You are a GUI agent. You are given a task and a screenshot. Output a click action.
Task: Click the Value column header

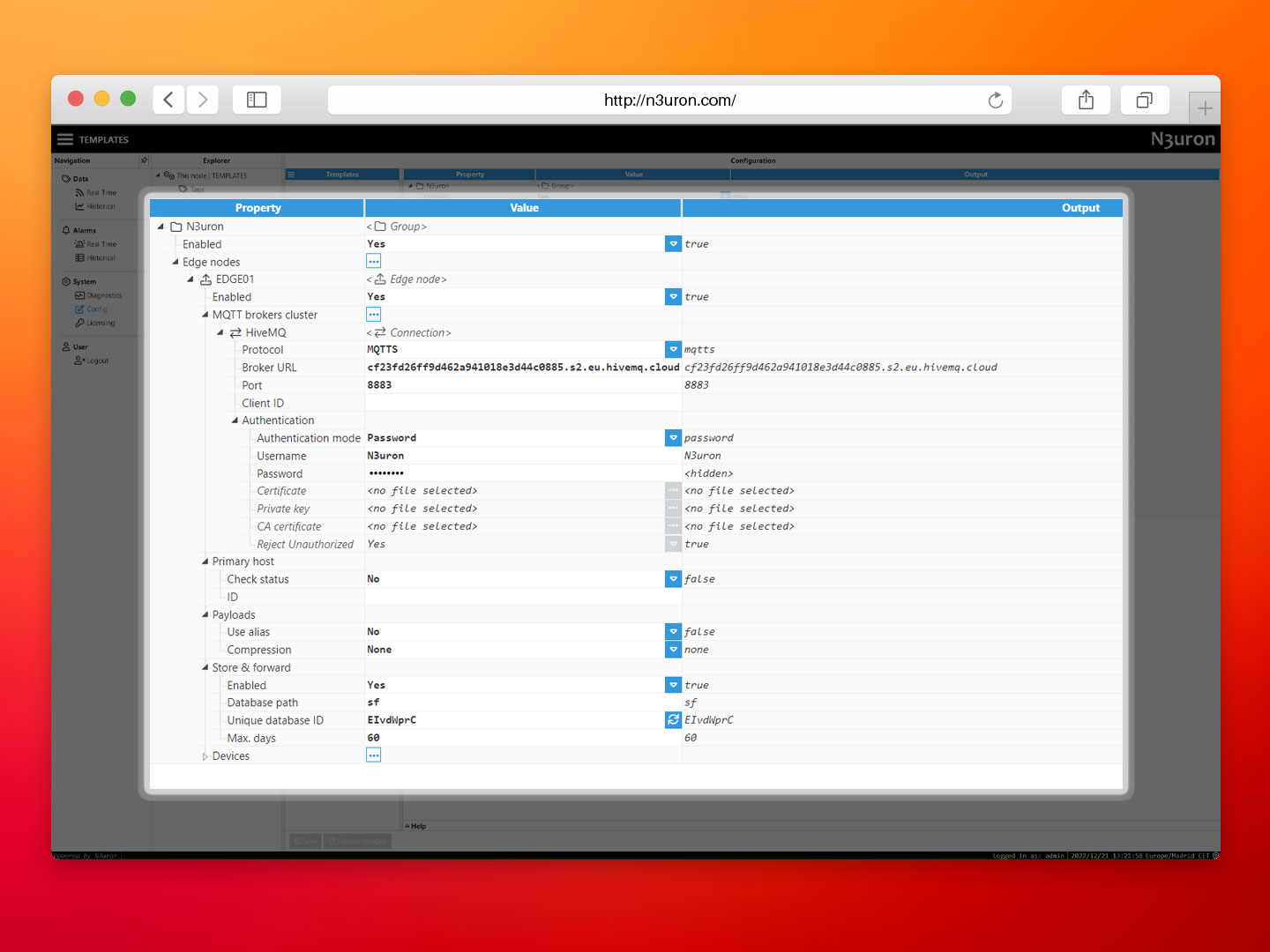(524, 208)
